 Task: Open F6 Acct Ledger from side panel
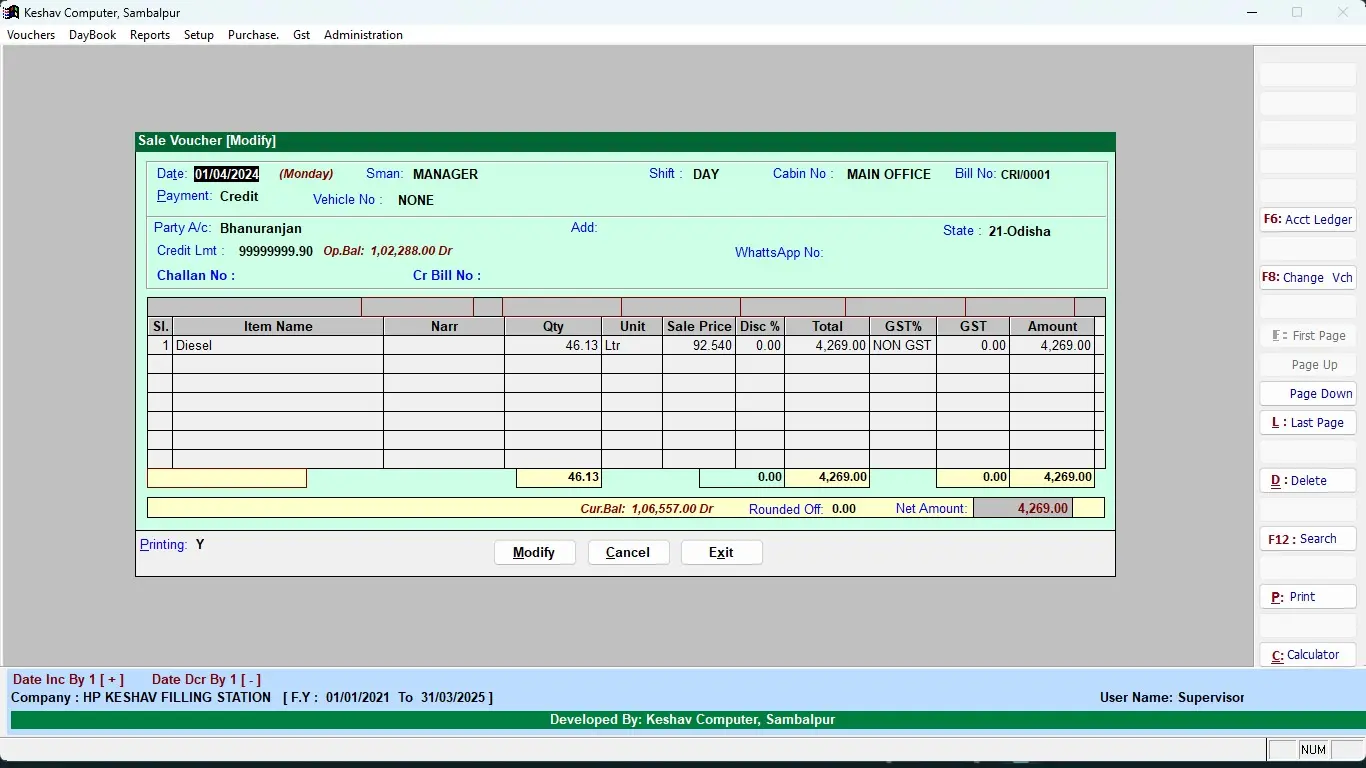tap(1308, 220)
